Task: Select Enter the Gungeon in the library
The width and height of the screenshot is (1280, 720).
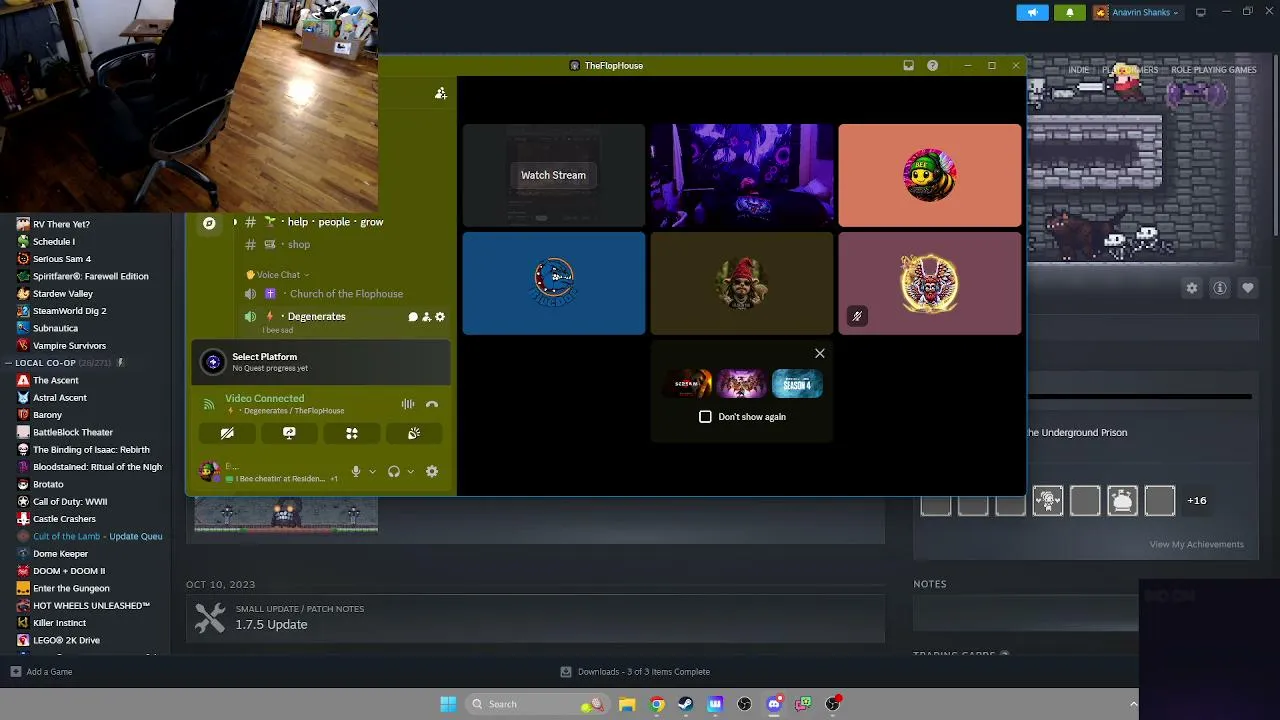Action: click(x=71, y=588)
